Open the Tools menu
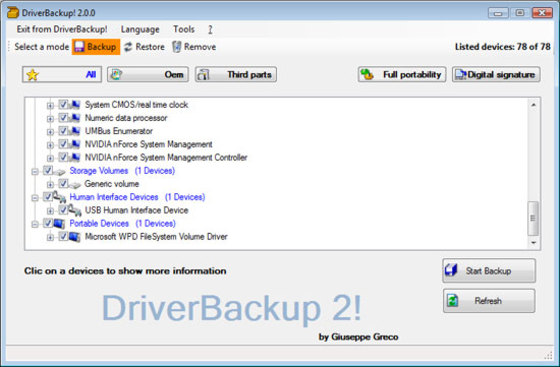 coord(184,29)
